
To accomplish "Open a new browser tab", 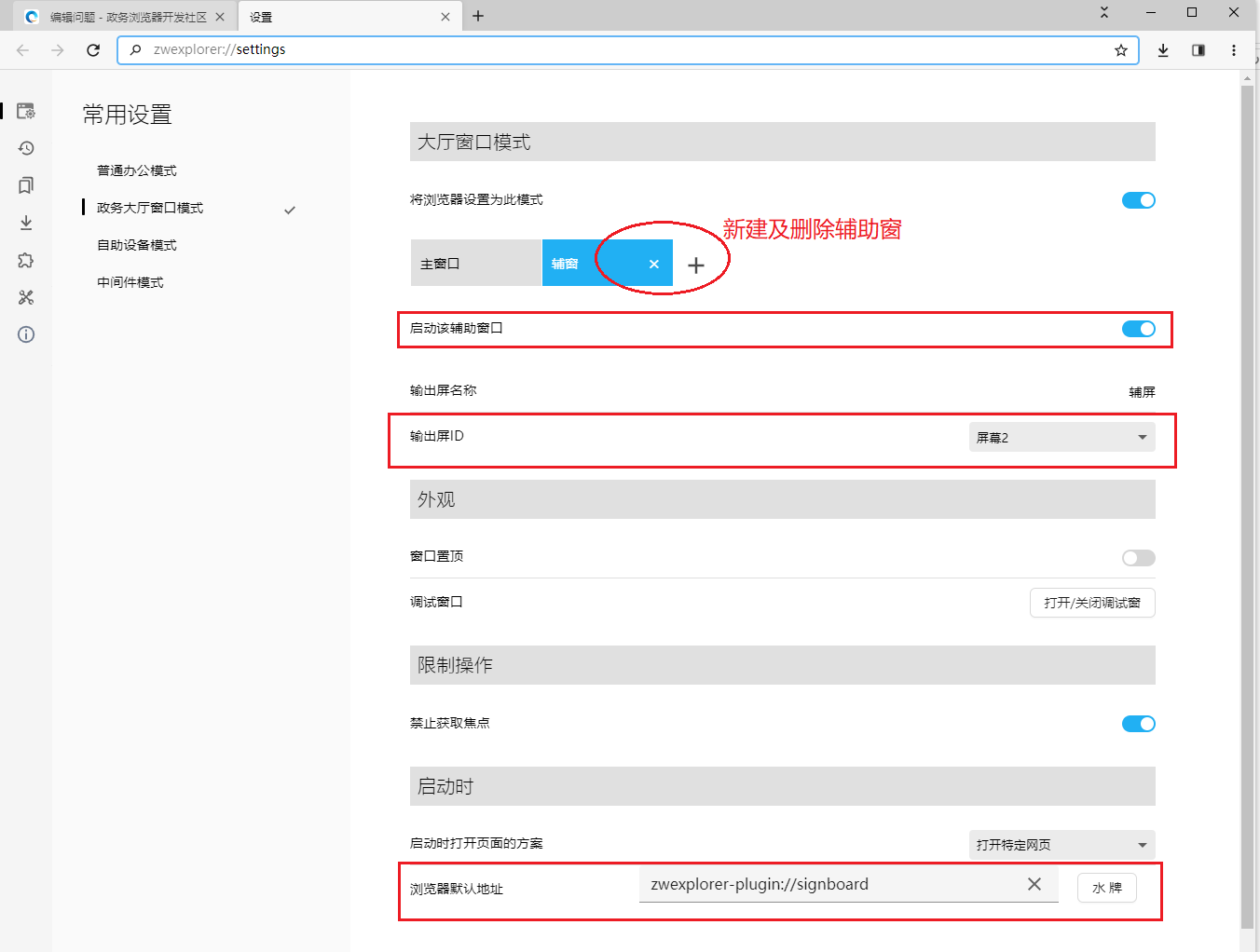I will click(478, 16).
